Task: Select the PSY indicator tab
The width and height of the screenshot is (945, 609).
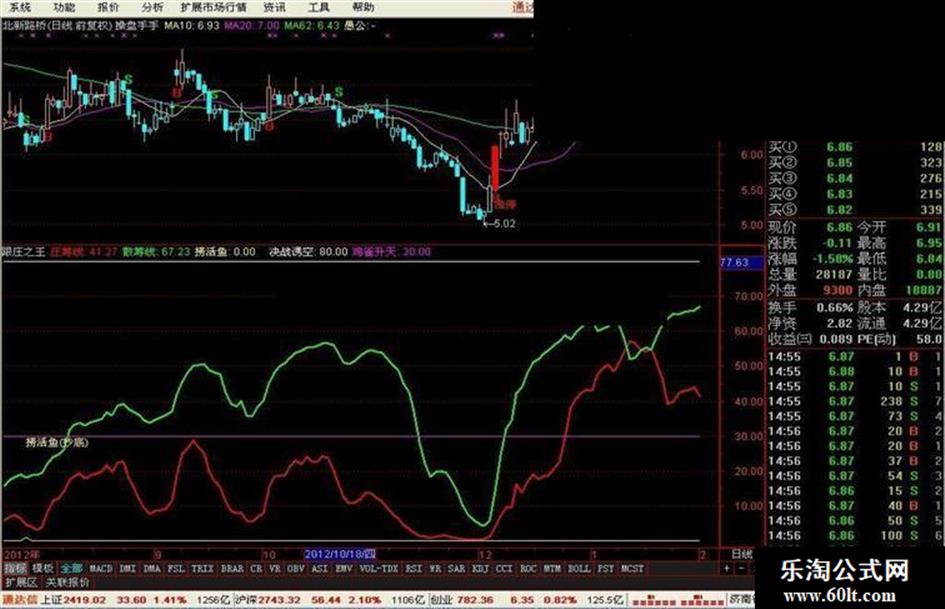Action: [x=606, y=569]
